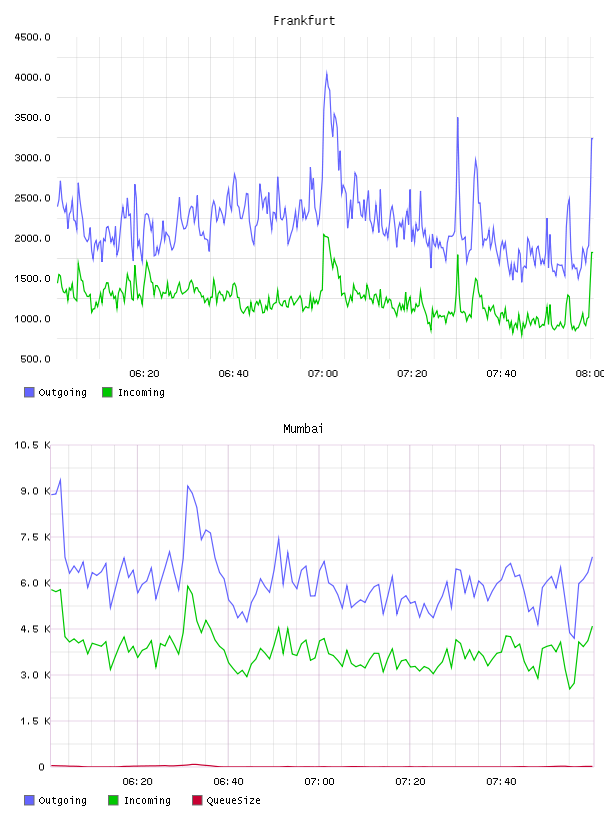The width and height of the screenshot is (608, 816).
Task: Click the 07:40 time label on Frankfurt chart
Action: pyautogui.click(x=501, y=373)
